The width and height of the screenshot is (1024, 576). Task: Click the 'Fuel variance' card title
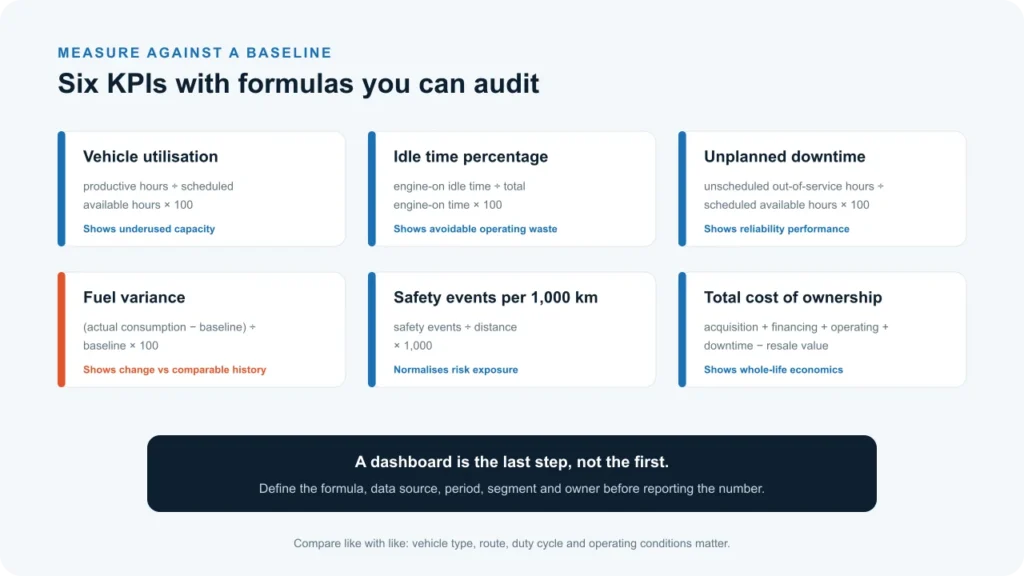point(134,297)
